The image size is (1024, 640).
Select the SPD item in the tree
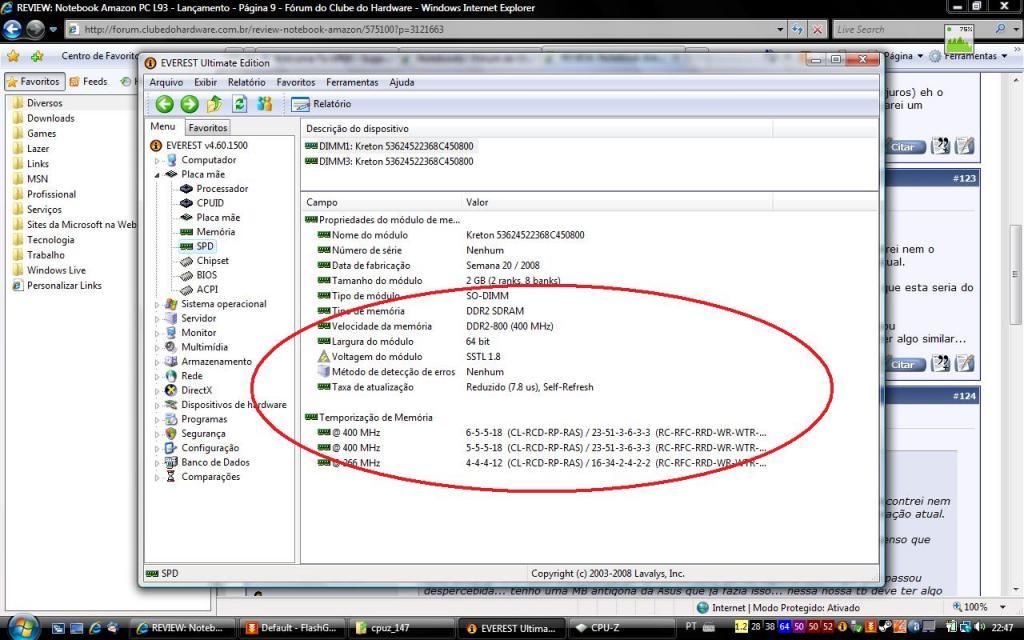click(x=205, y=246)
